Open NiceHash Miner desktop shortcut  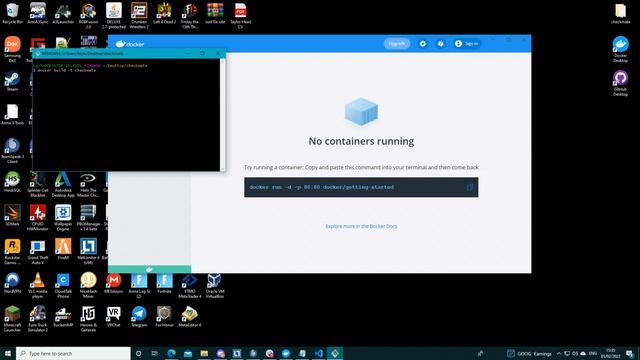[88, 286]
